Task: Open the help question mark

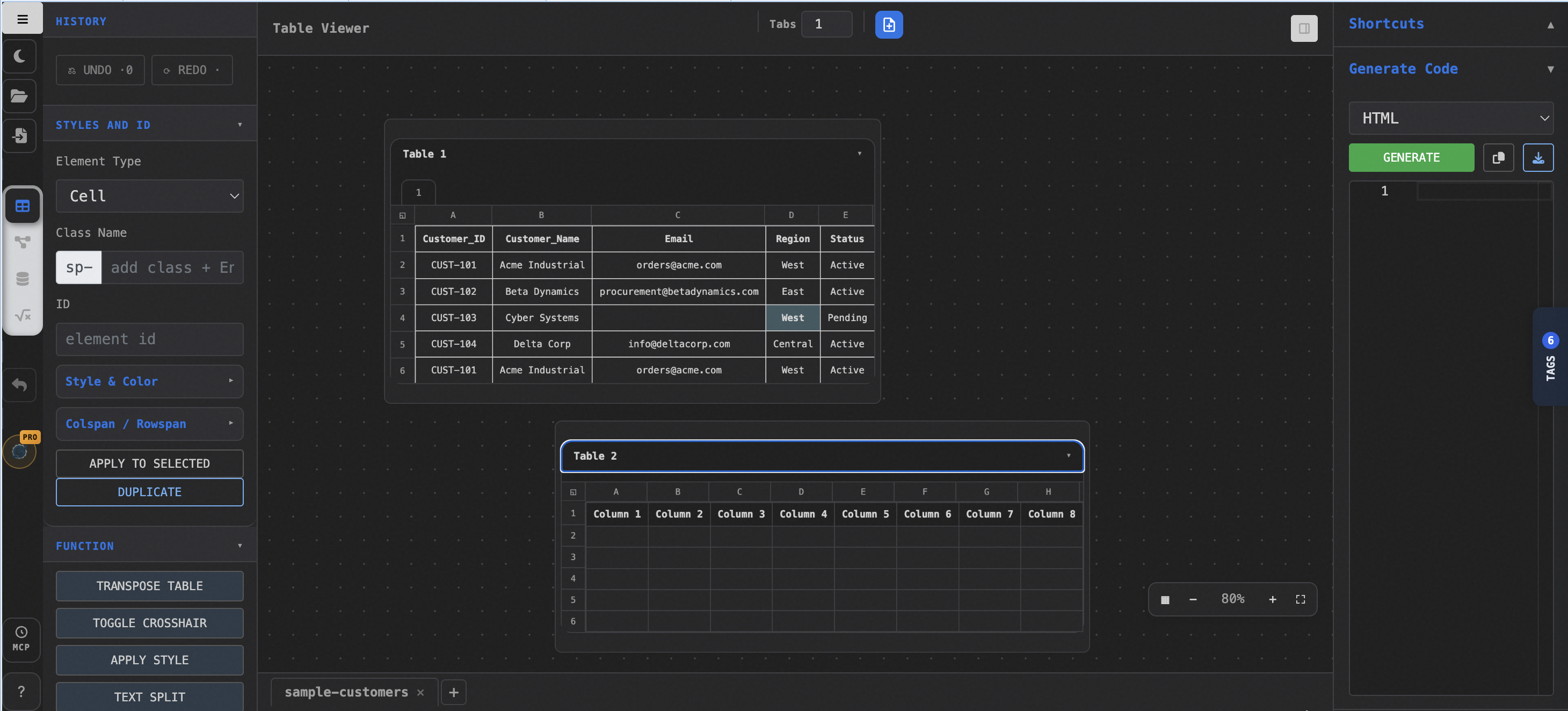Action: coord(21,691)
